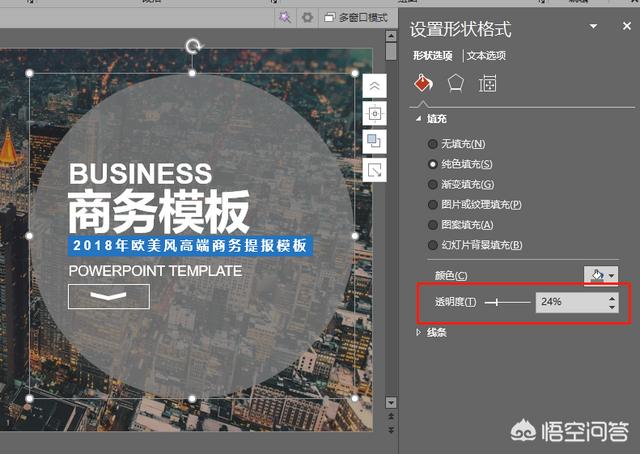Close the 设置形状格式 pane
Image resolution: width=640 pixels, height=454 pixels.
pyautogui.click(x=627, y=26)
